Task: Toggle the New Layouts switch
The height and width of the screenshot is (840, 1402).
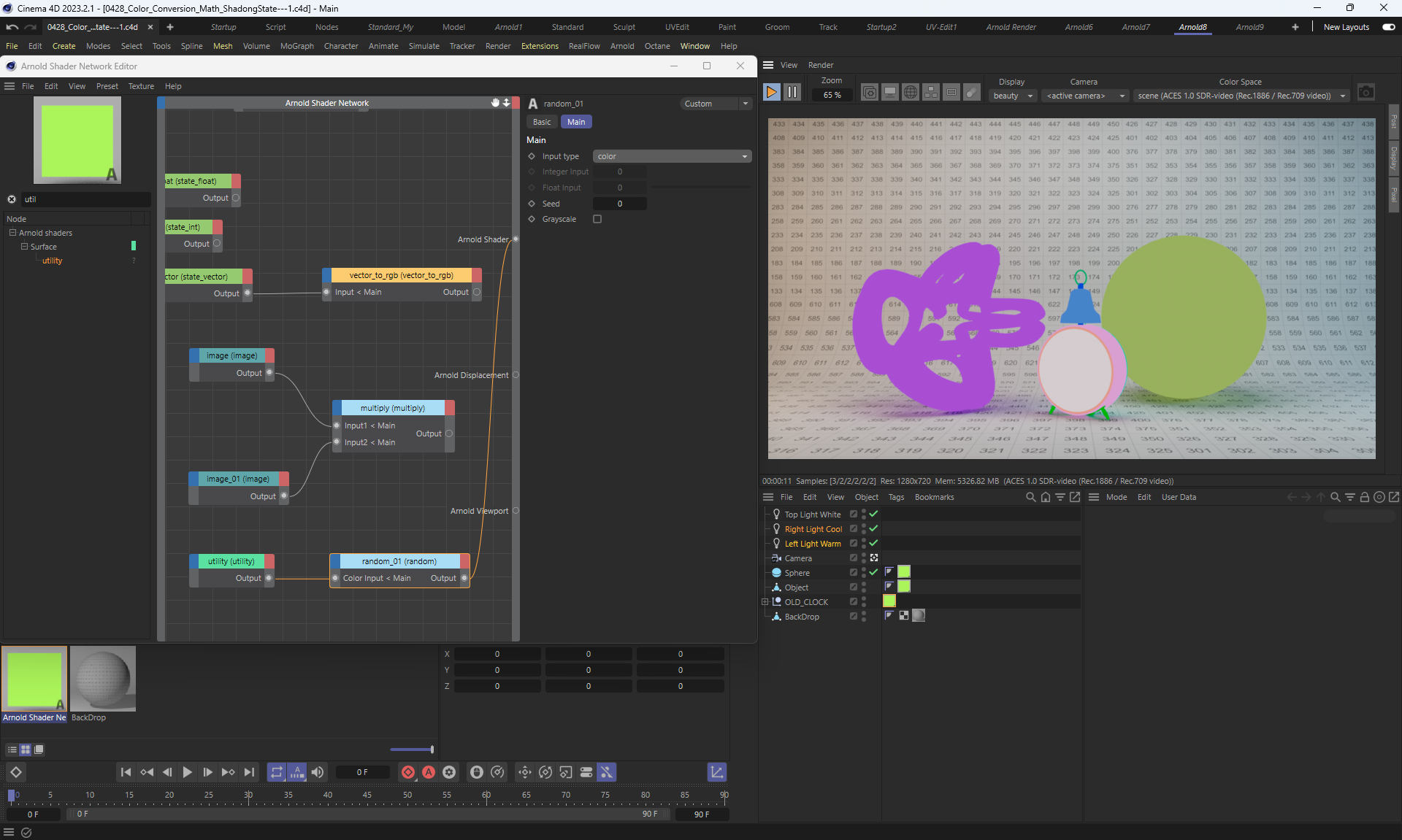Action: click(1388, 27)
